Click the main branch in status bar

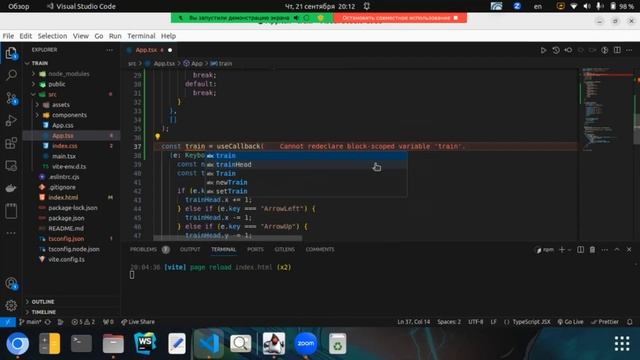(30, 322)
